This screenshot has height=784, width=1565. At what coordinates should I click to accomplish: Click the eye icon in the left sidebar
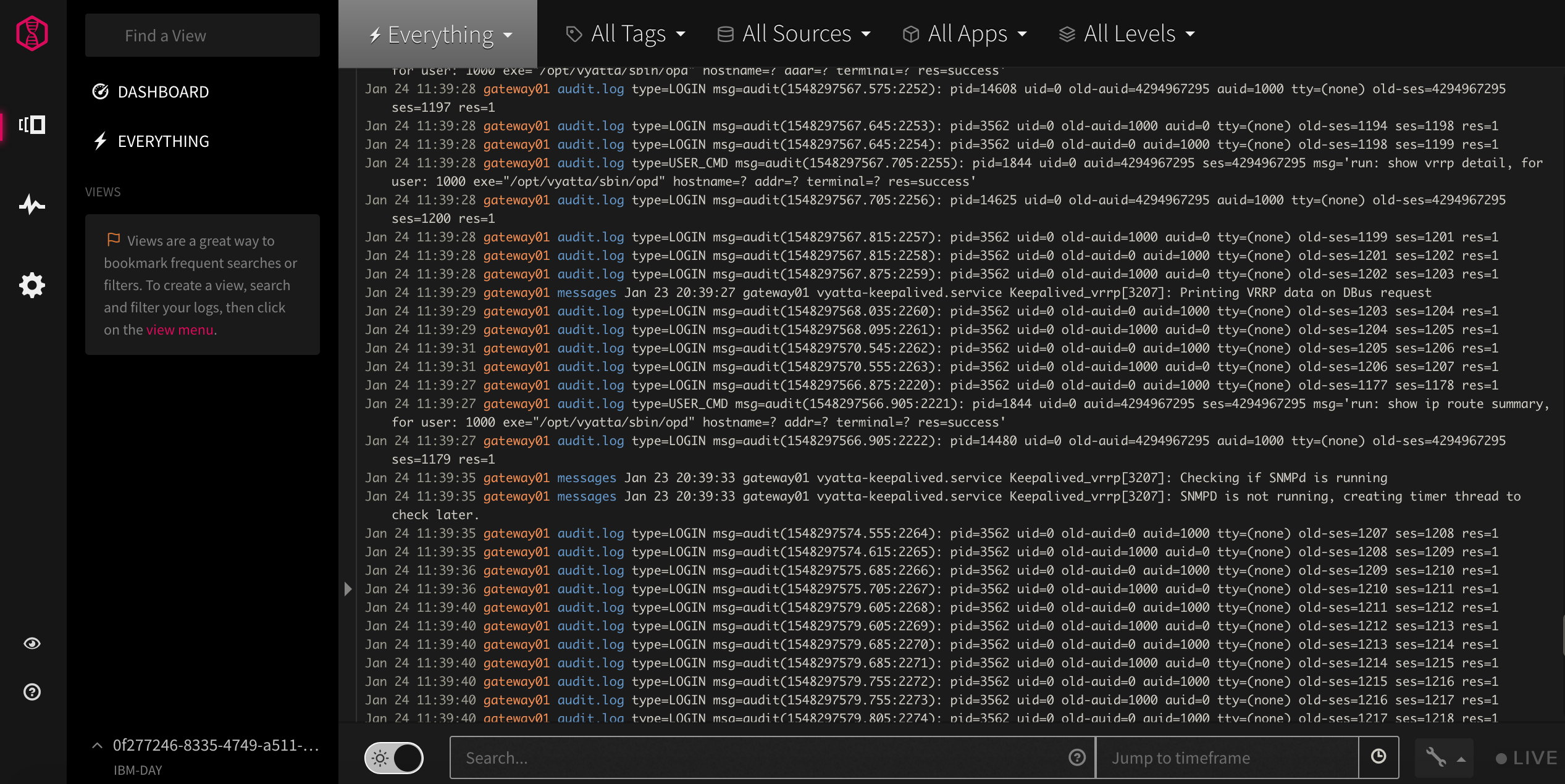[31, 643]
